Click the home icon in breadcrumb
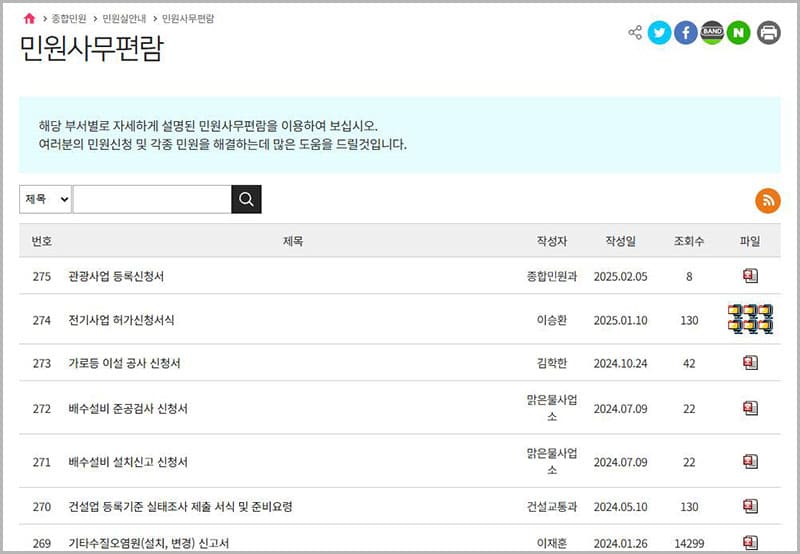Viewport: 800px width, 554px height. pyautogui.click(x=29, y=19)
